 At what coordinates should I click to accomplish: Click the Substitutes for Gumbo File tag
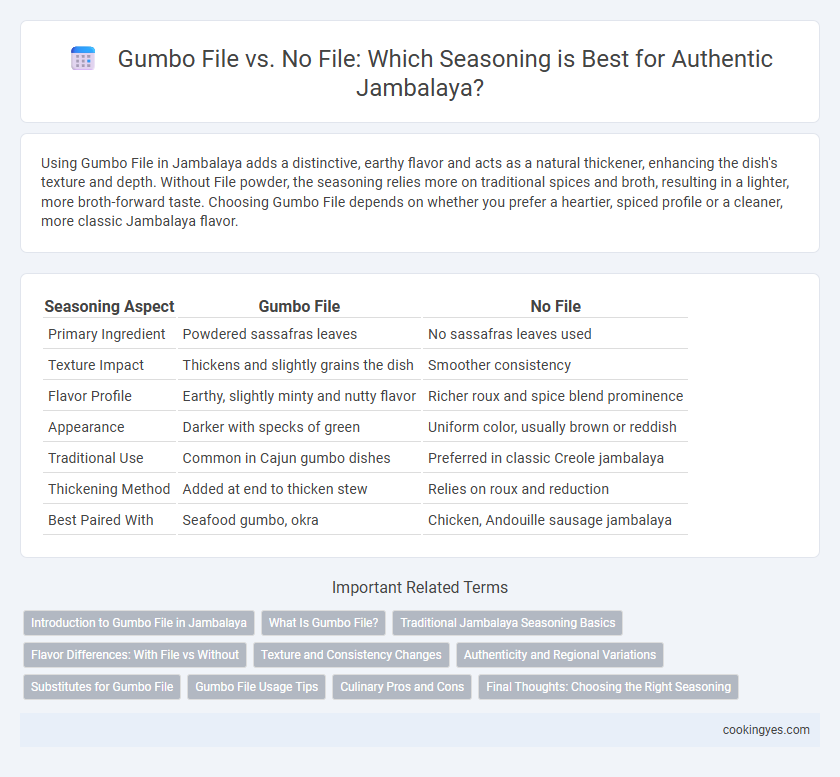pyautogui.click(x=102, y=687)
